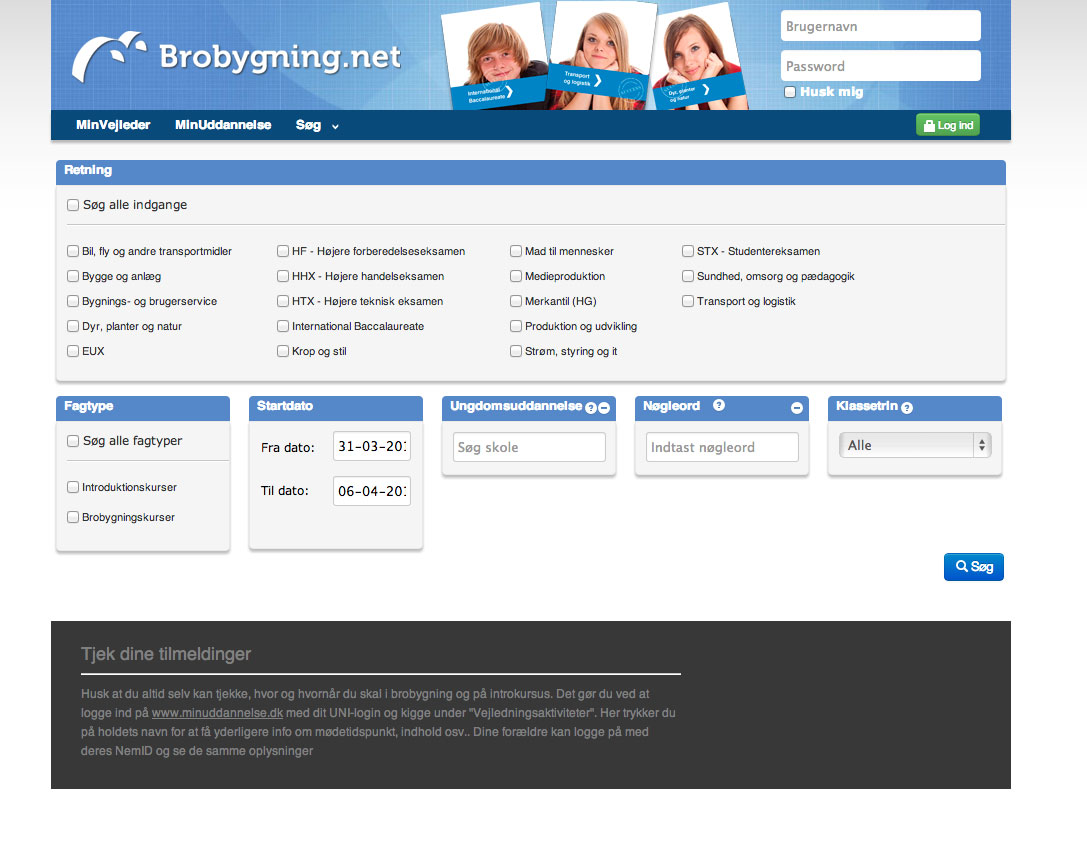Check HF - Højere forberedelseseksamen
Viewport: 1087px width, 842px height.
pyautogui.click(x=283, y=251)
